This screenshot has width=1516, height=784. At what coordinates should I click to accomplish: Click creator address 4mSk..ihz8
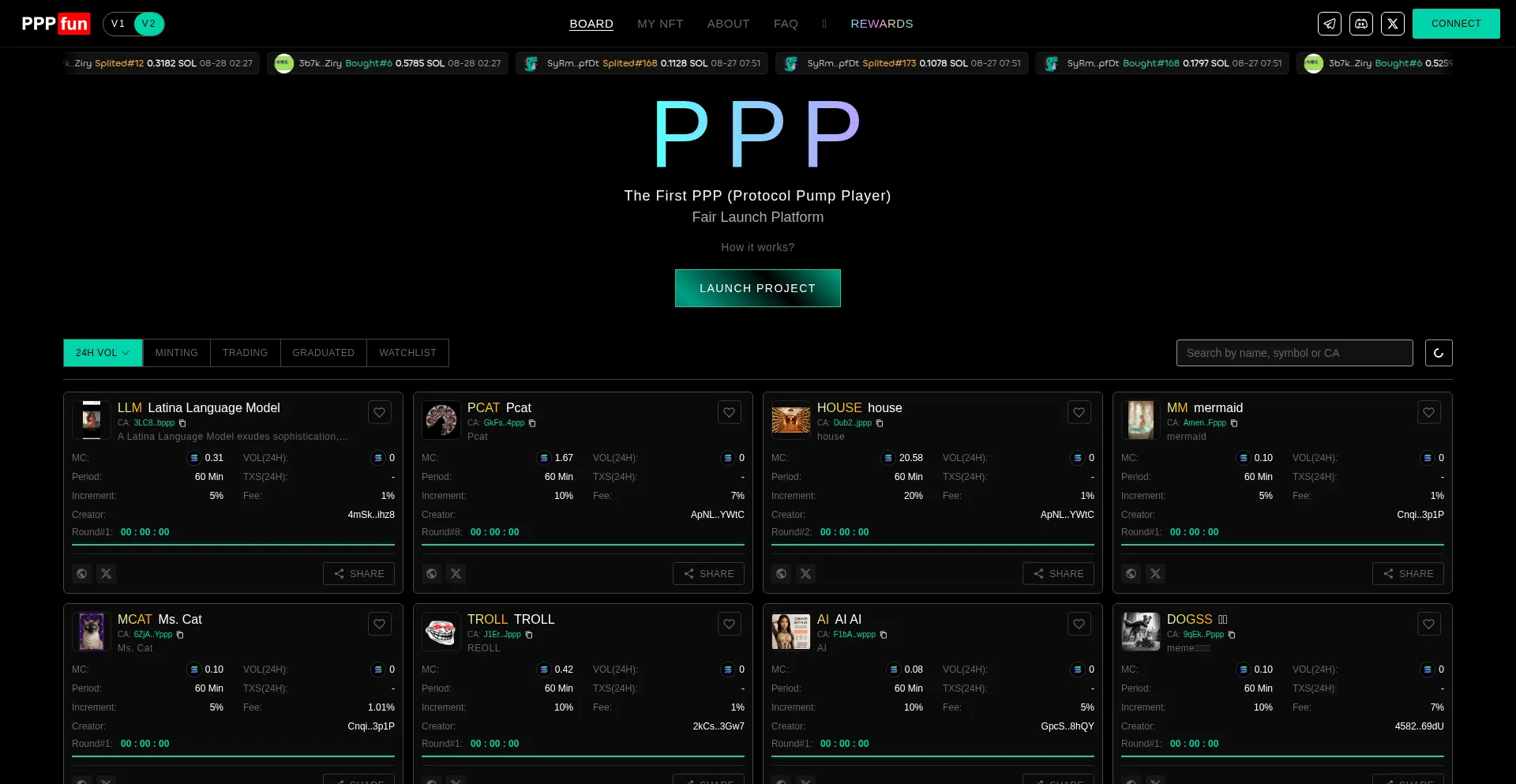coord(371,515)
